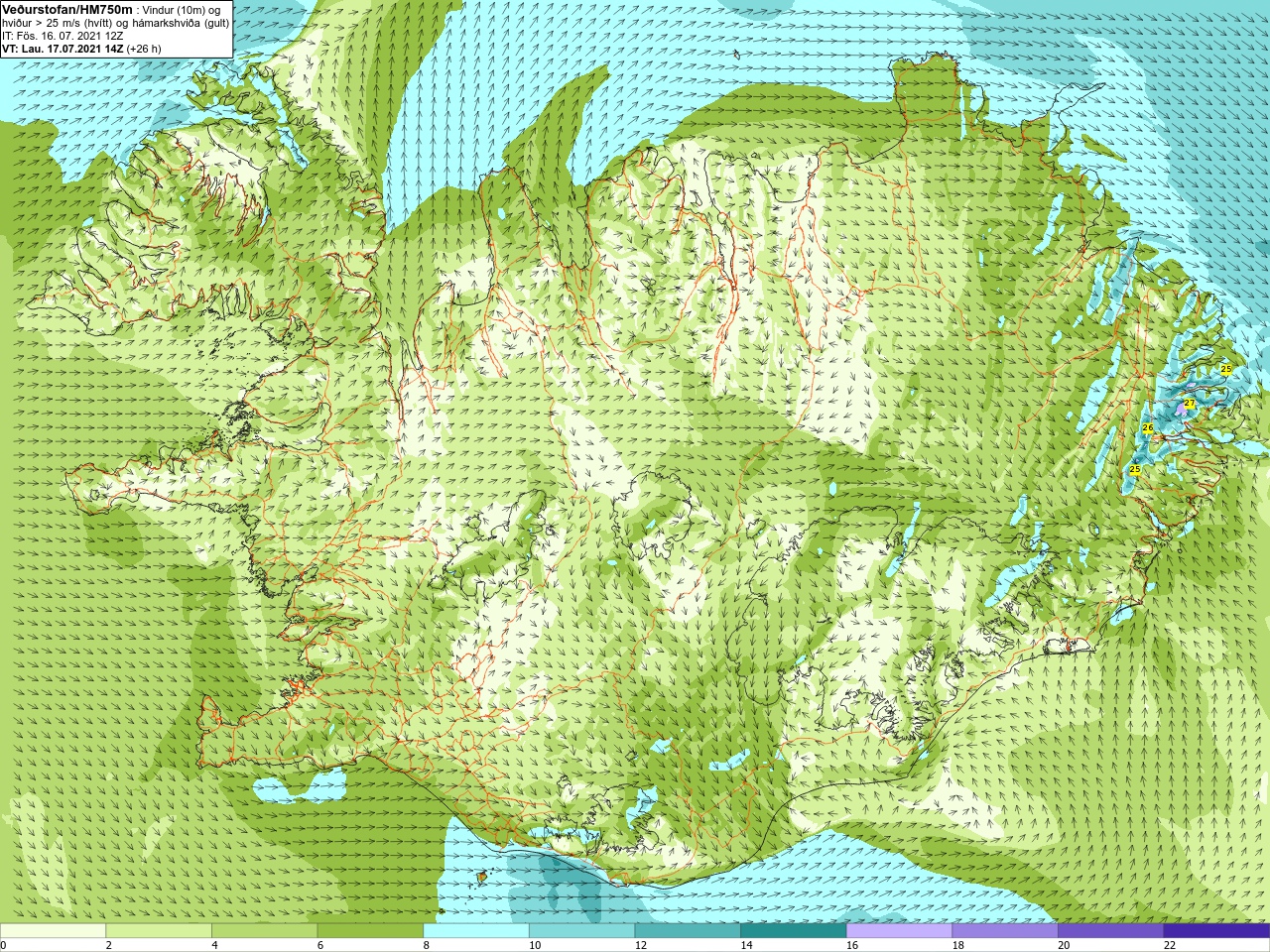
Task: Click the legend tick label '20'
Action: 1064,946
